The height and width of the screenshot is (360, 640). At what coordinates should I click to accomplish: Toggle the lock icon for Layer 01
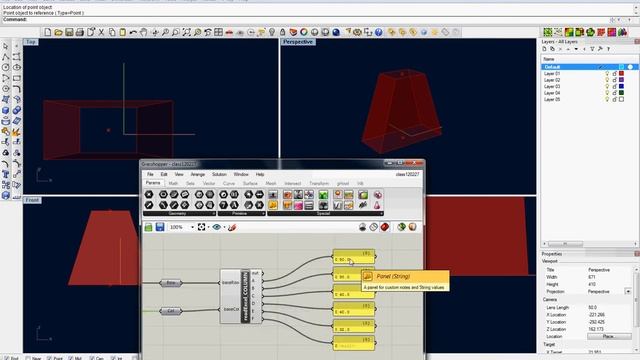point(615,74)
